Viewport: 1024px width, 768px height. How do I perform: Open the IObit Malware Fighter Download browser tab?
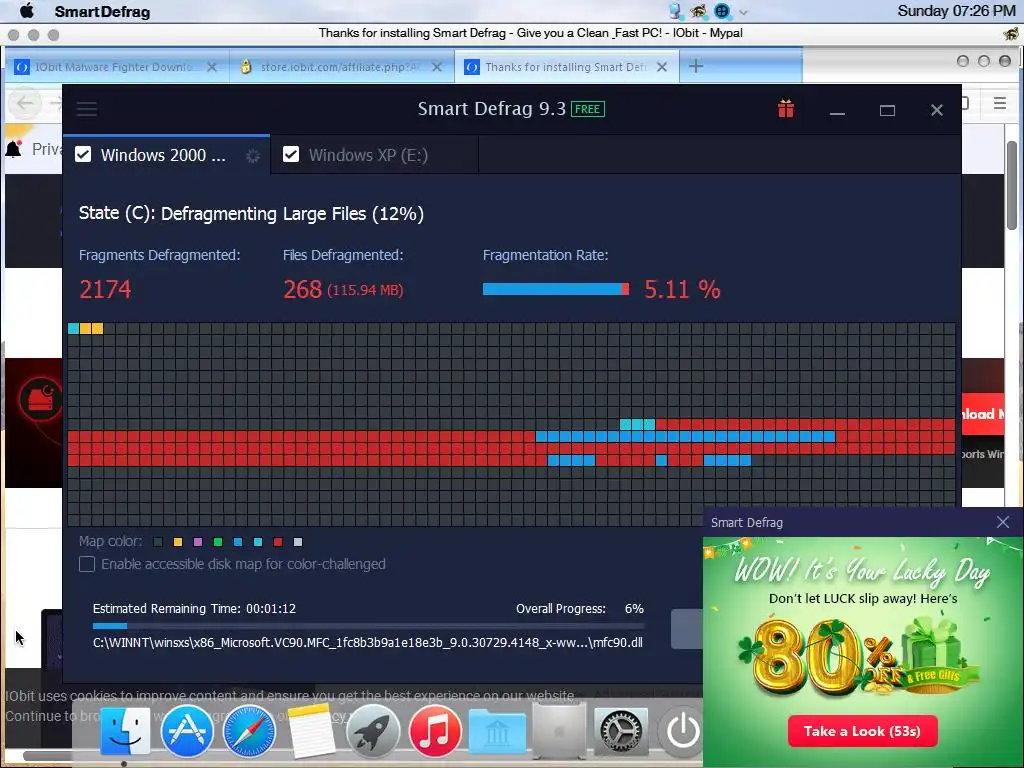tap(116, 67)
